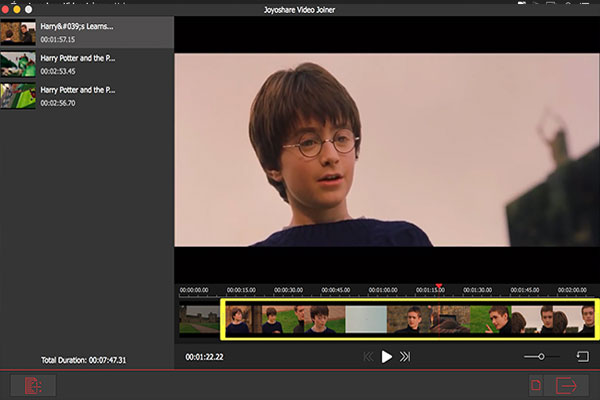Viewport: 600px width, 400px height.
Task: Click the 00:00:30.00 mark on the ruler
Action: [x=289, y=291]
